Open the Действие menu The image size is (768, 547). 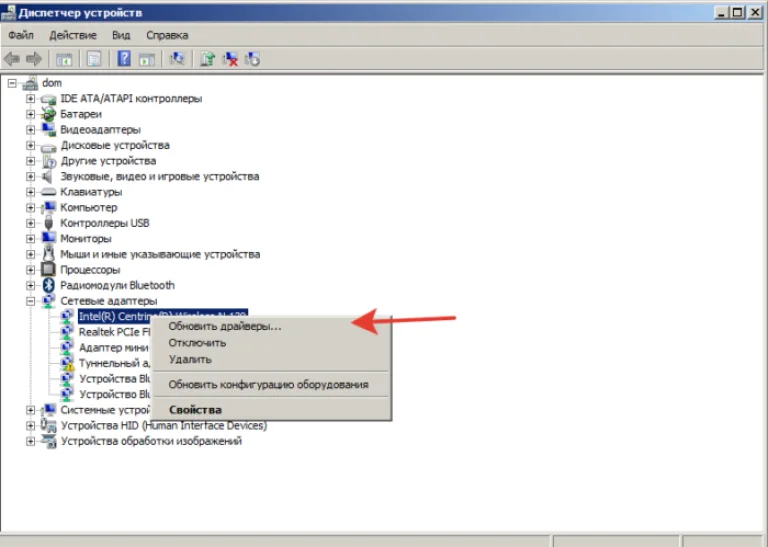(73, 35)
